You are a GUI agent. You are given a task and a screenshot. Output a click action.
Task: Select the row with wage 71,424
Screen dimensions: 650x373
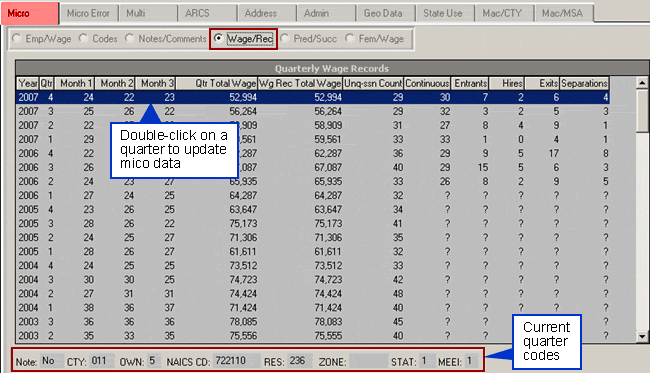click(x=313, y=308)
